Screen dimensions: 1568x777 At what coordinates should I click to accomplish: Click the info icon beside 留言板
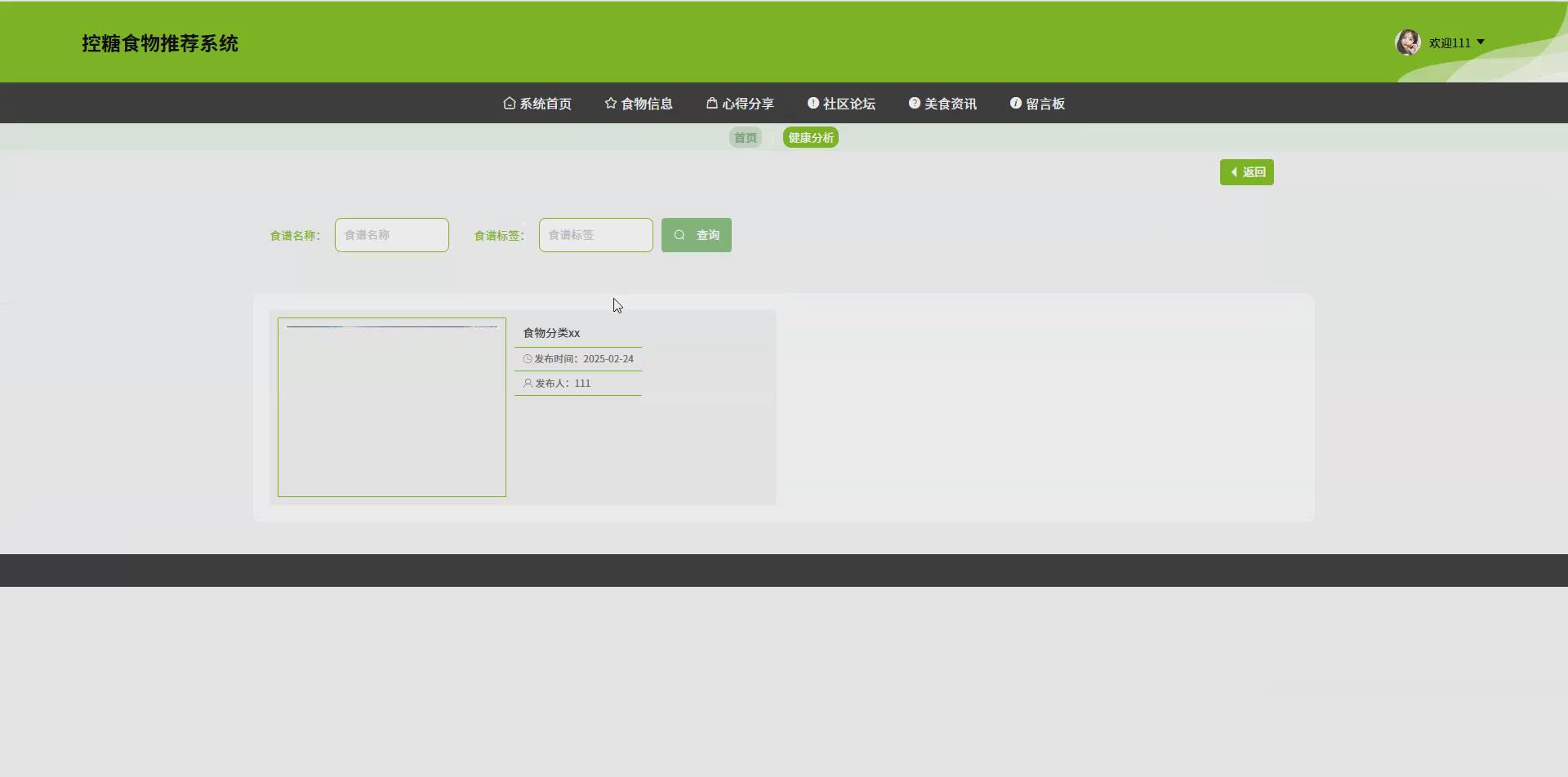(1016, 103)
